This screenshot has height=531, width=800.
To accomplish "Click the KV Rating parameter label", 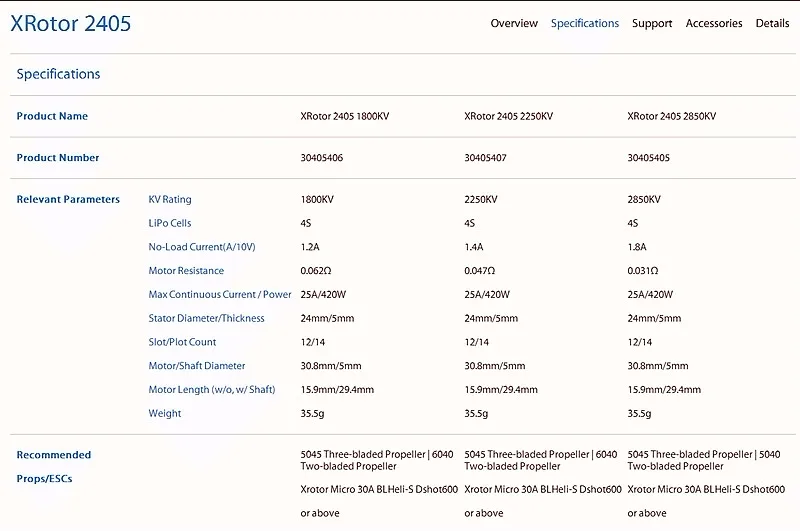I will (170, 199).
